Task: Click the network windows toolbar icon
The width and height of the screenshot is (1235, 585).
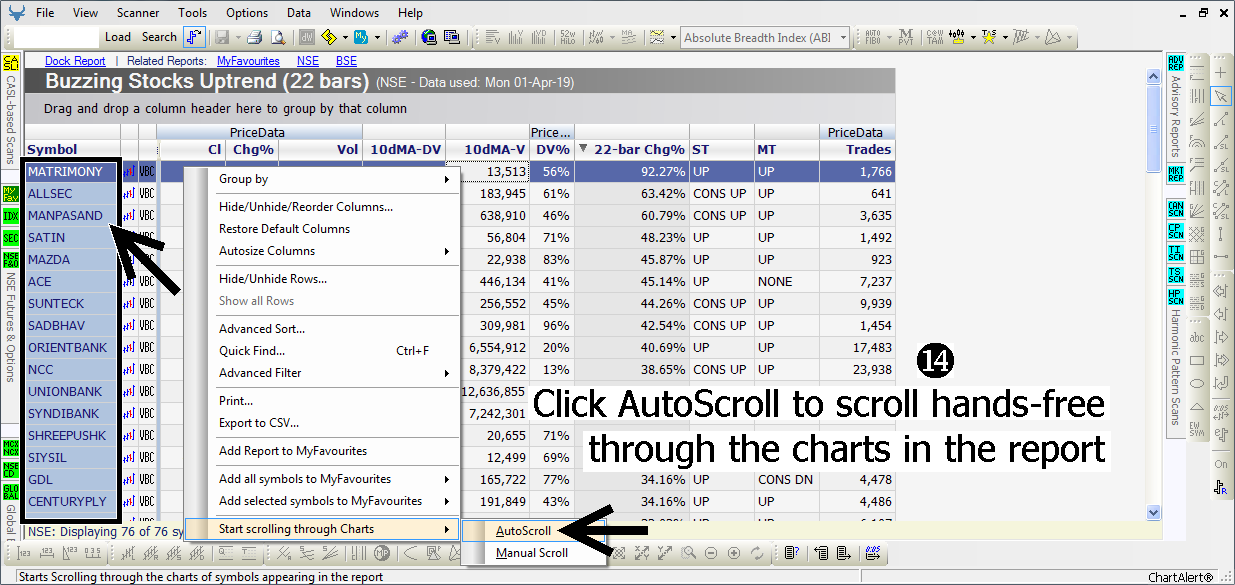Action: [x=454, y=37]
